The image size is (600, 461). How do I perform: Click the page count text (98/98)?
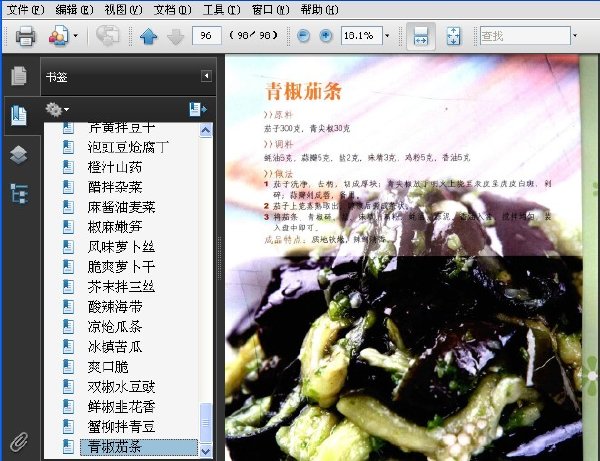253,36
